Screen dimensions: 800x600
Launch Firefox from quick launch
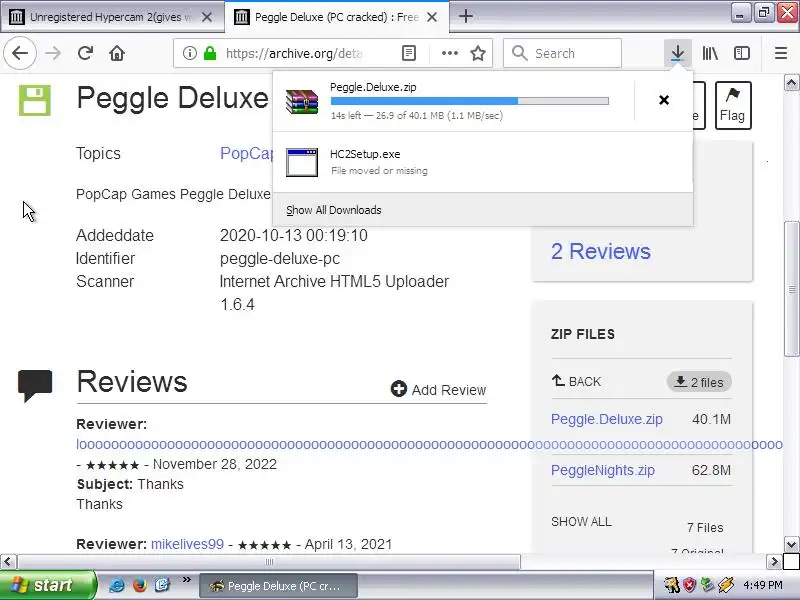[x=140, y=585]
